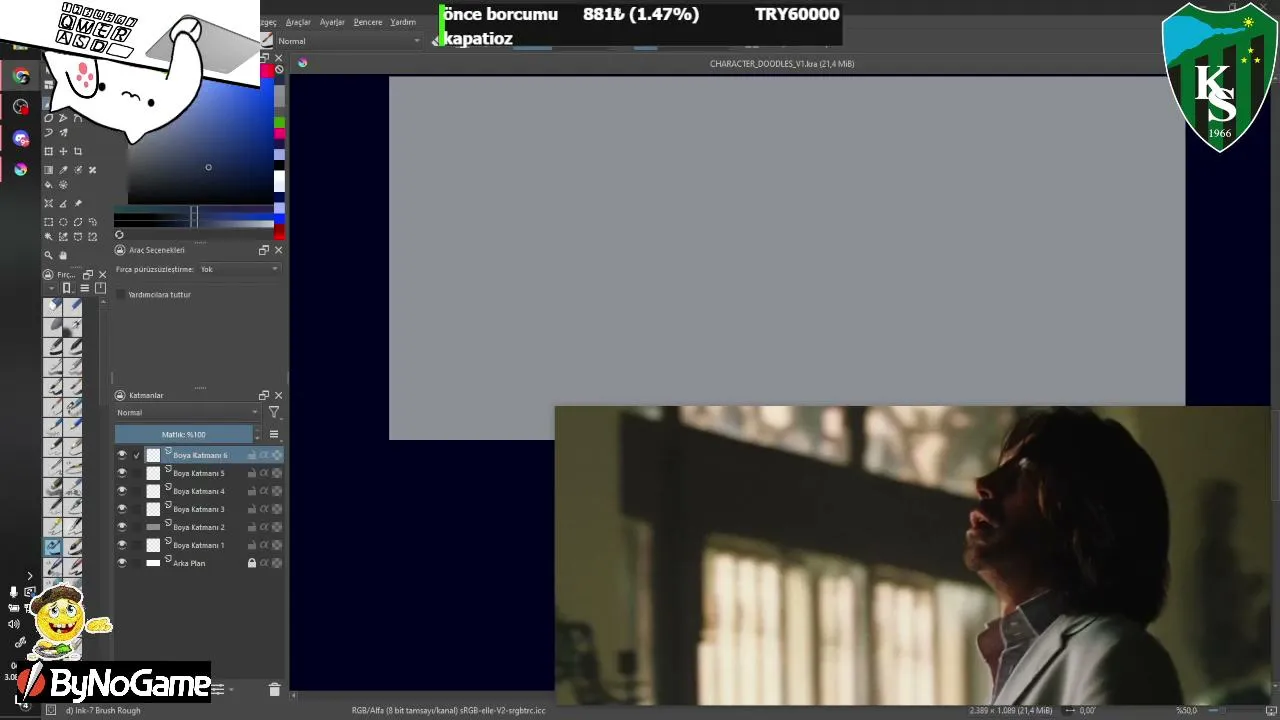Image resolution: width=1280 pixels, height=720 pixels.
Task: Select the Reference Images pin tool
Action: pyautogui.click(x=78, y=204)
